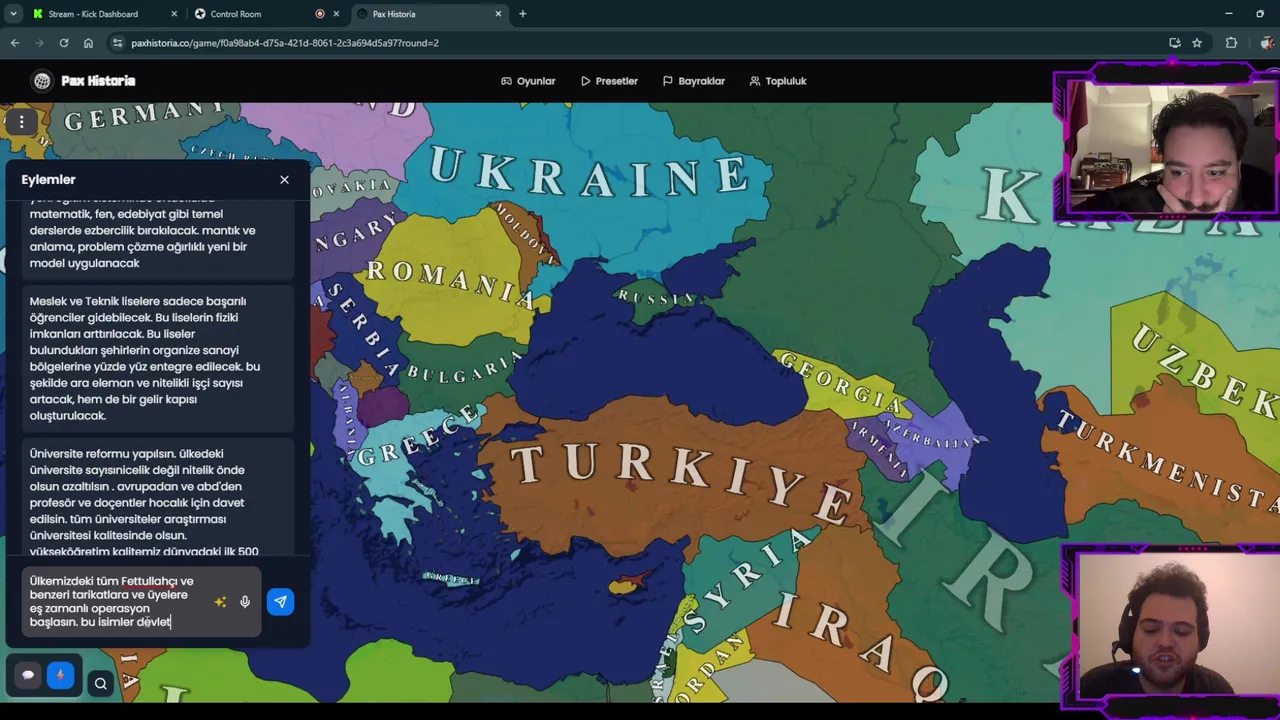Click the AI sparkle icon in the action input
The width and height of the screenshot is (1280, 720).
[x=220, y=602]
